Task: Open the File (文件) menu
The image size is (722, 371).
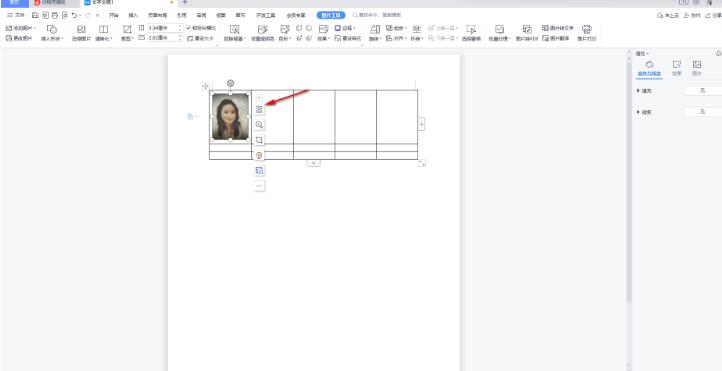Action: pyautogui.click(x=16, y=15)
